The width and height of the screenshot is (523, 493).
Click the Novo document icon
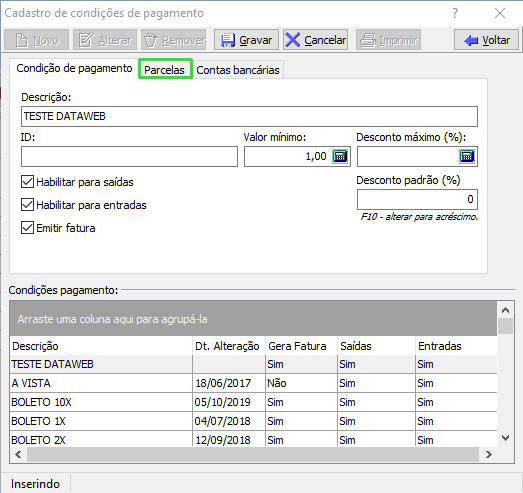(x=22, y=40)
